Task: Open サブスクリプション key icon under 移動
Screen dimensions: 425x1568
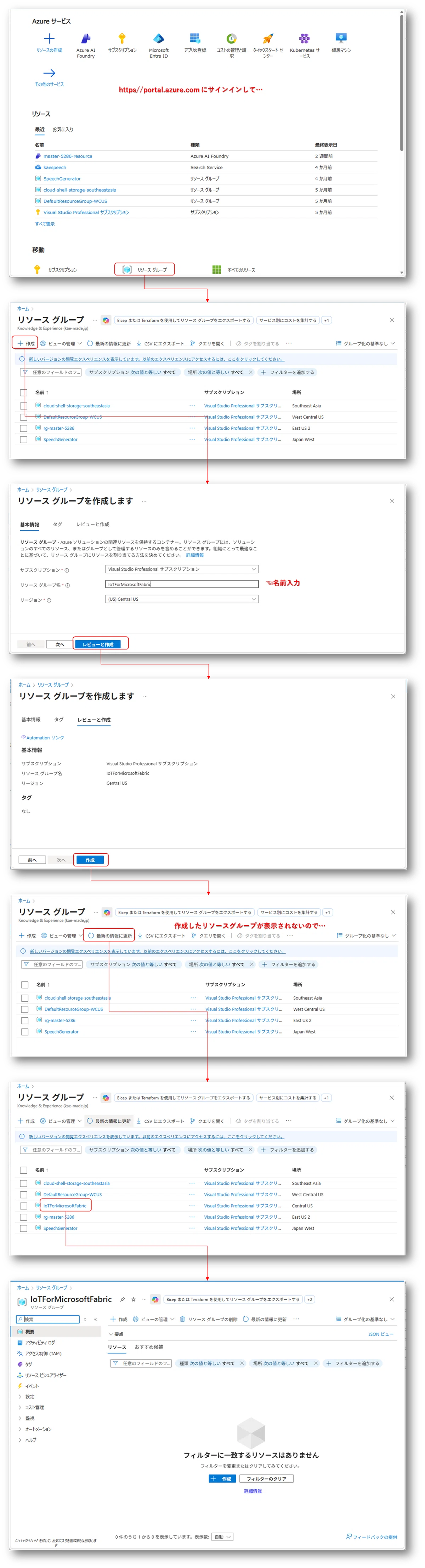Action: point(37,269)
